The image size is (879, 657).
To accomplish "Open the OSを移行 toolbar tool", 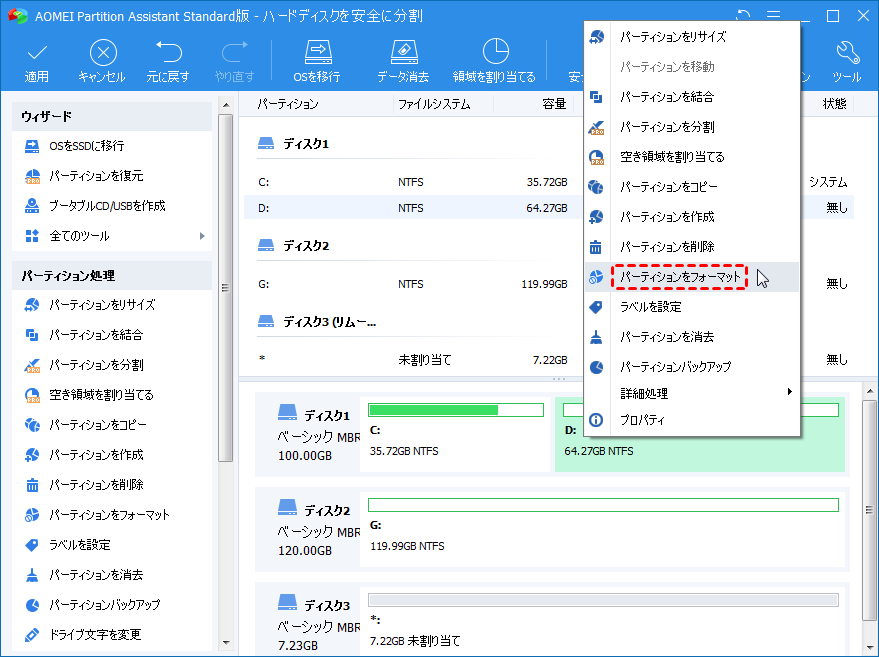I will tap(317, 62).
